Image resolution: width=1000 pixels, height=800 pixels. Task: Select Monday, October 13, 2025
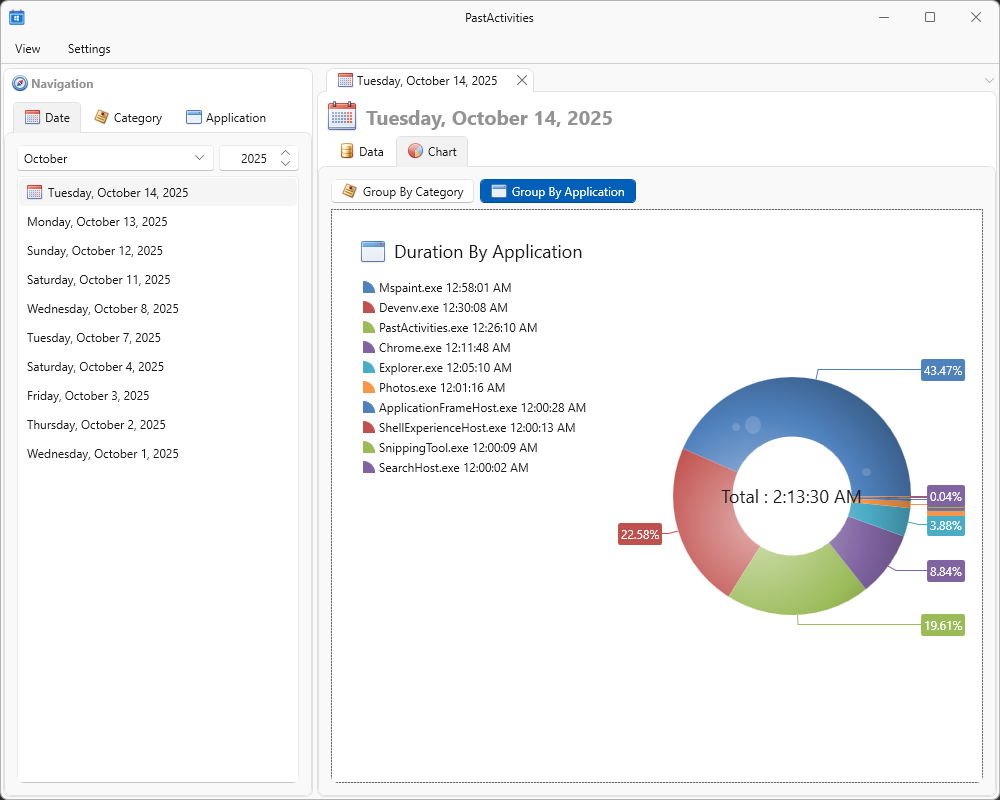point(97,222)
